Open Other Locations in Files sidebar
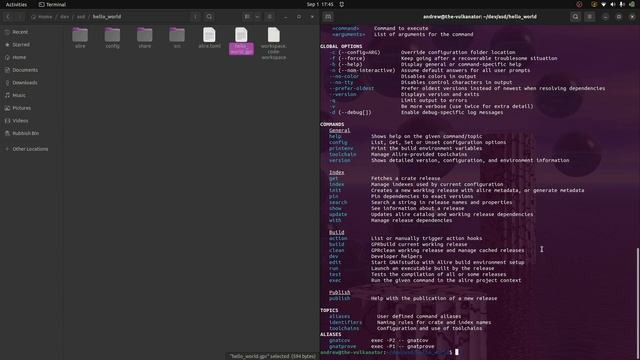640x360 pixels. click(31, 149)
